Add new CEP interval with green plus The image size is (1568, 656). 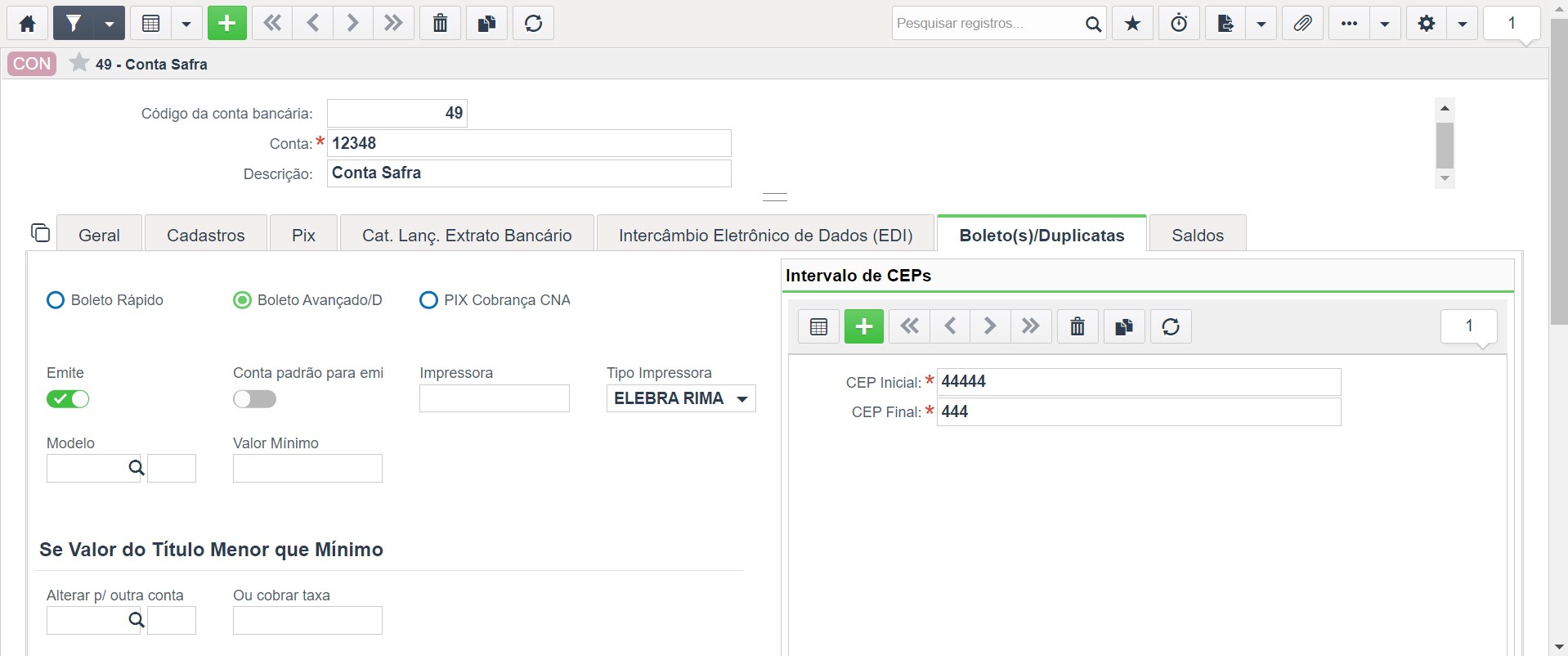(864, 326)
